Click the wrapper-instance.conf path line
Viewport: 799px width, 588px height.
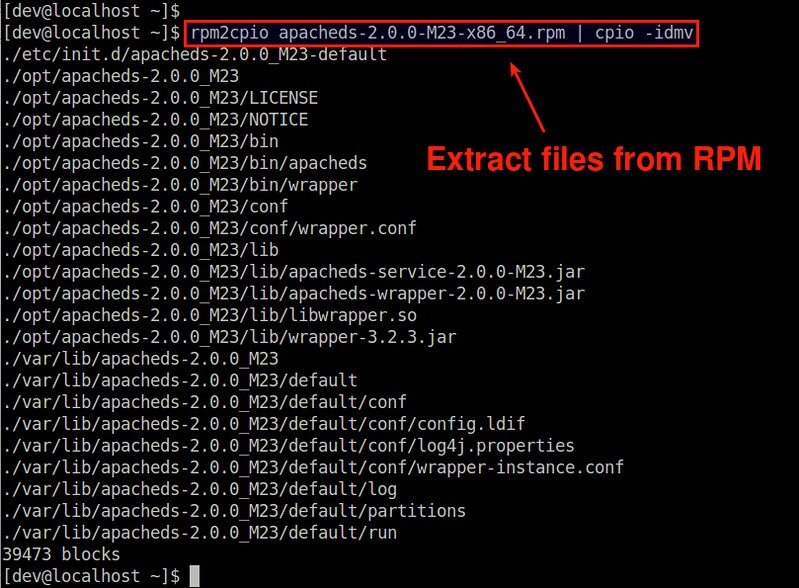click(313, 467)
